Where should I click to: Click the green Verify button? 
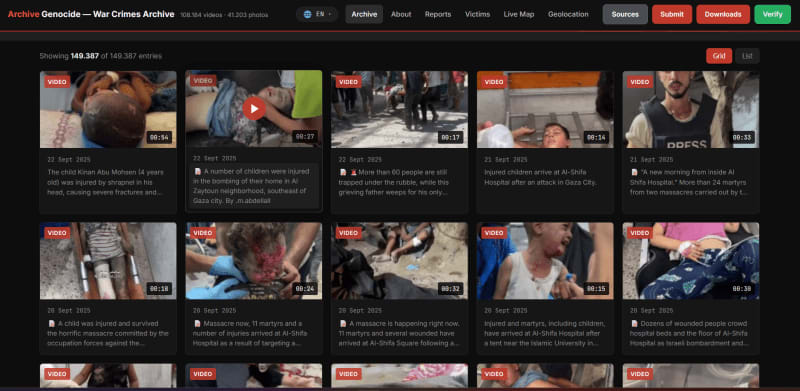pos(772,14)
